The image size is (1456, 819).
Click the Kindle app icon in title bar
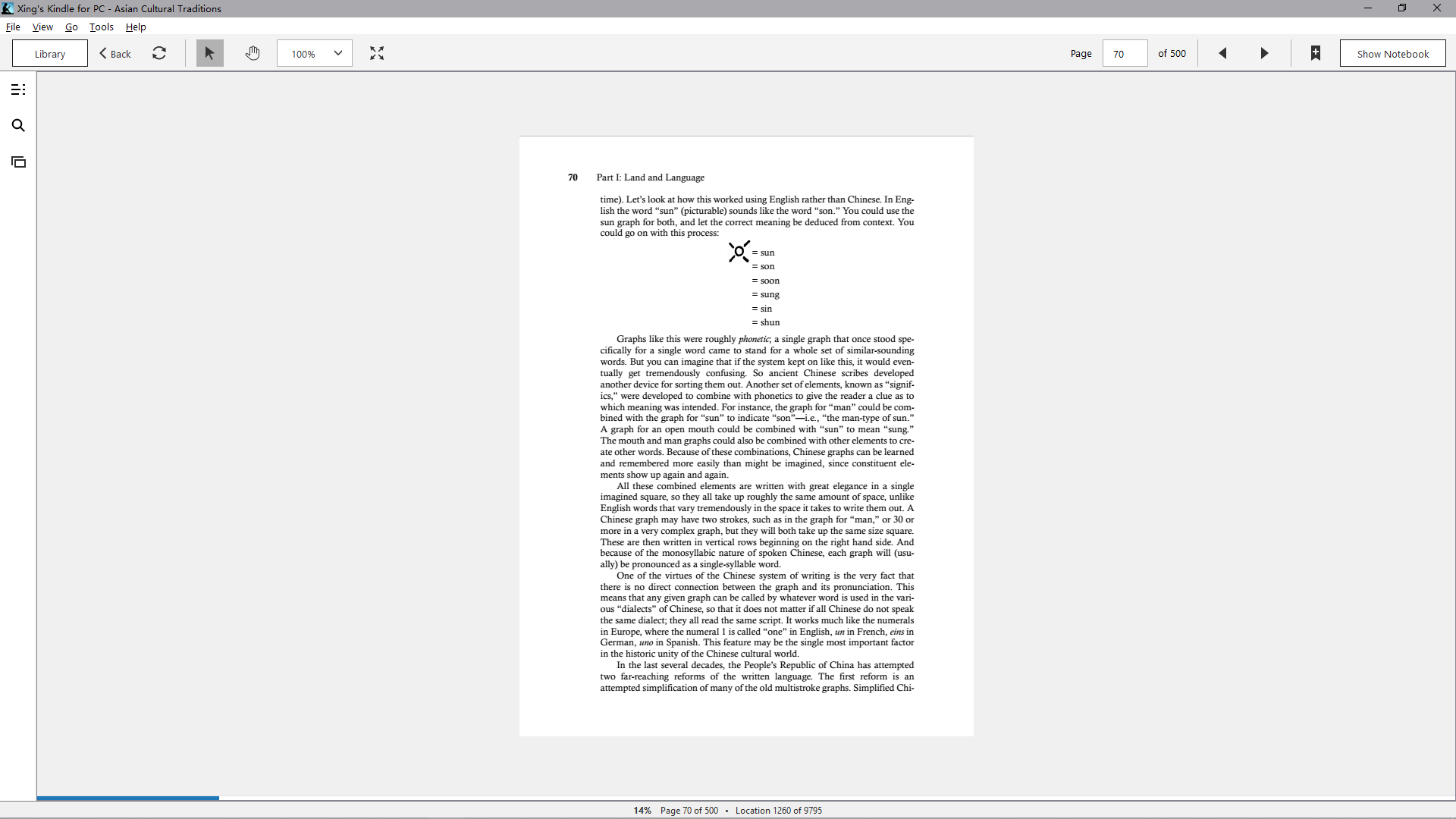coord(8,8)
